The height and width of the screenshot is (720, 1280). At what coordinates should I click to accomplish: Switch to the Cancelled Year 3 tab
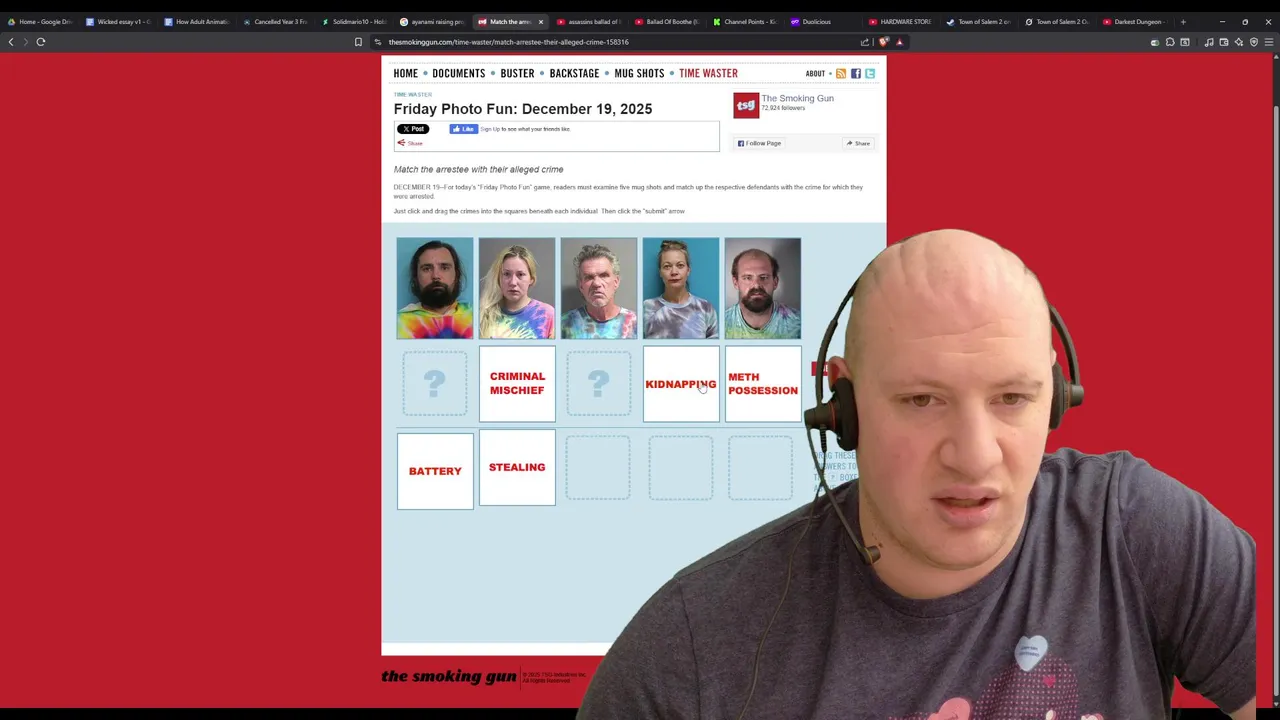click(275, 21)
